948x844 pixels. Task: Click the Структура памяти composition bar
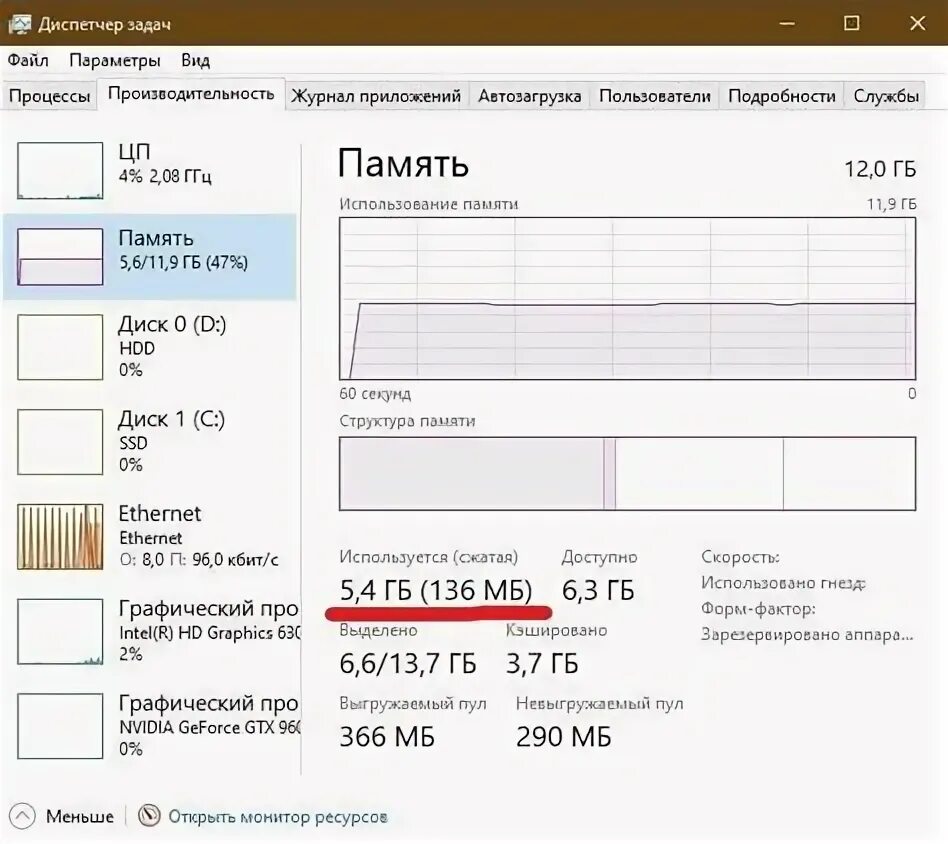[628, 474]
